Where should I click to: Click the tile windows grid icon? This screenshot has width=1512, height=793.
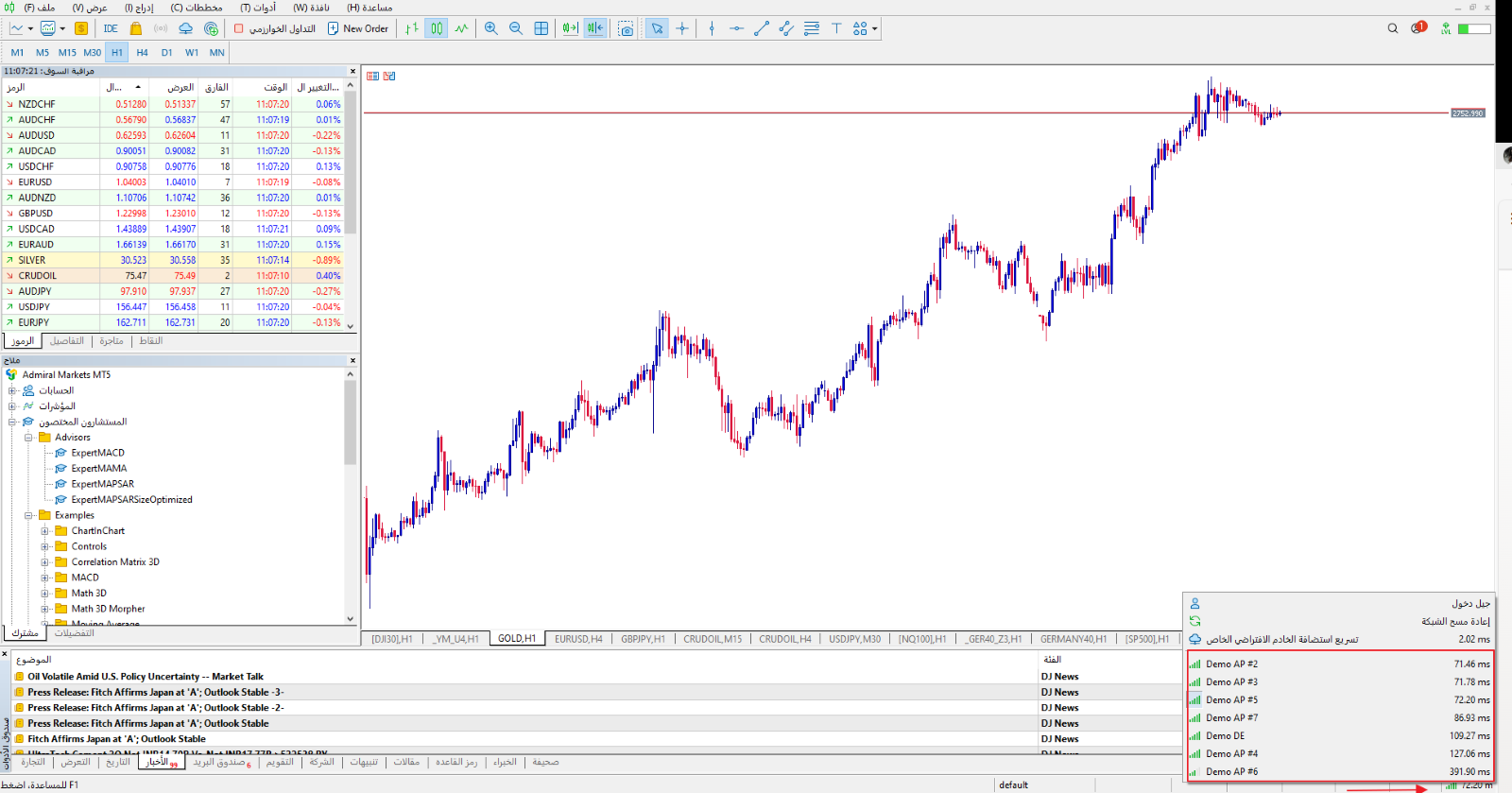(541, 28)
